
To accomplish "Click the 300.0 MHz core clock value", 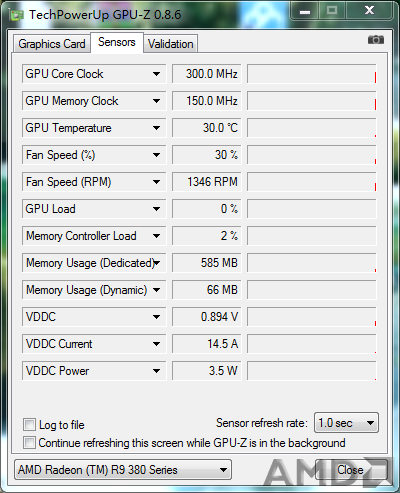I will pyautogui.click(x=206, y=74).
